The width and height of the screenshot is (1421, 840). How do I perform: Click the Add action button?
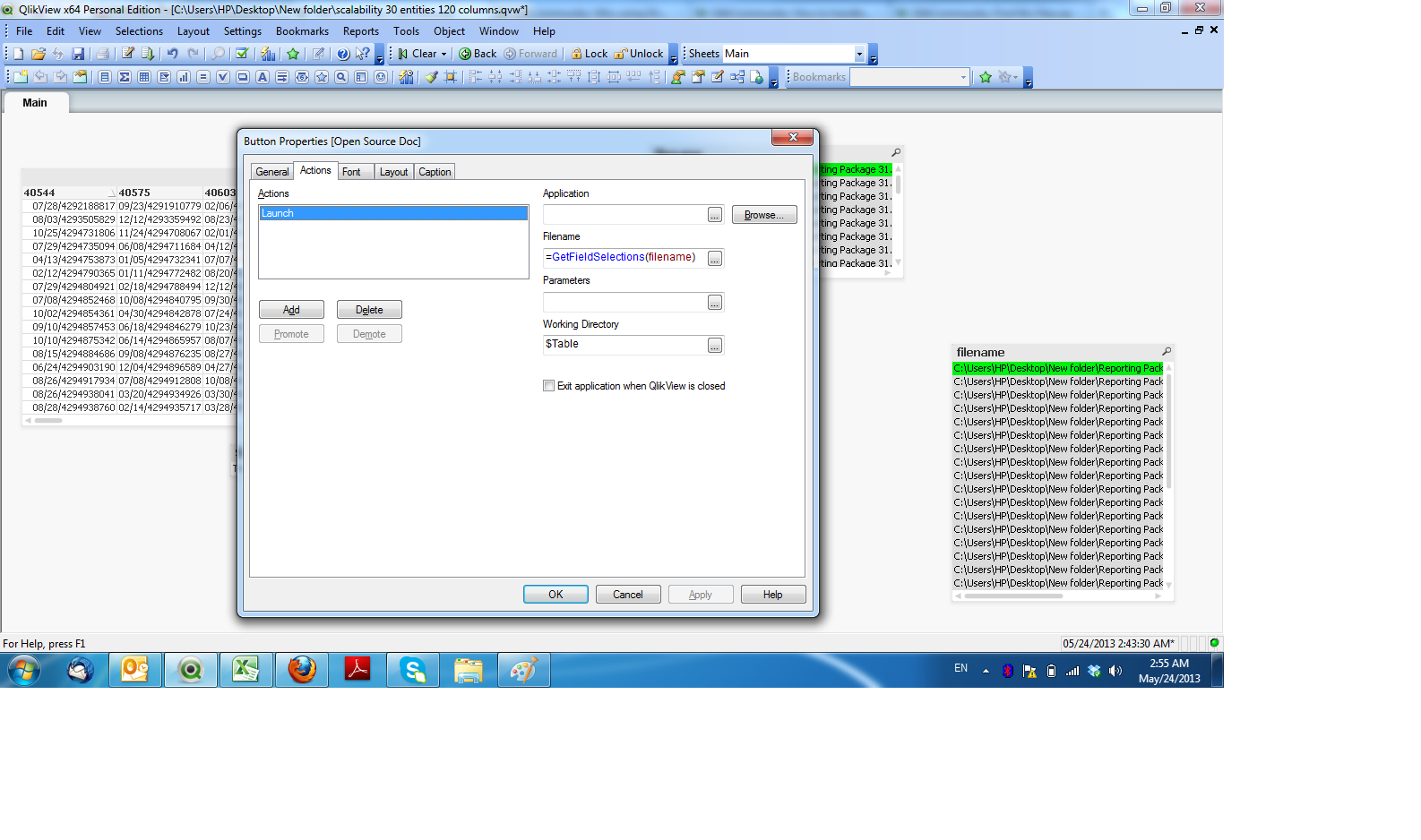pyautogui.click(x=291, y=310)
